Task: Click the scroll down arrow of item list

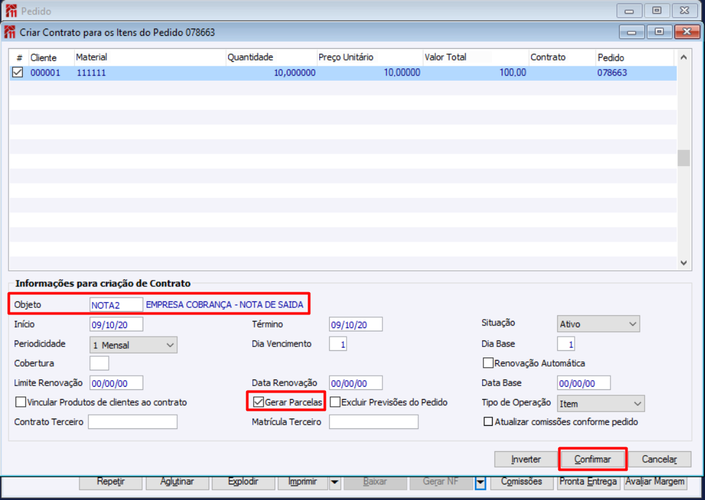Action: 683,263
